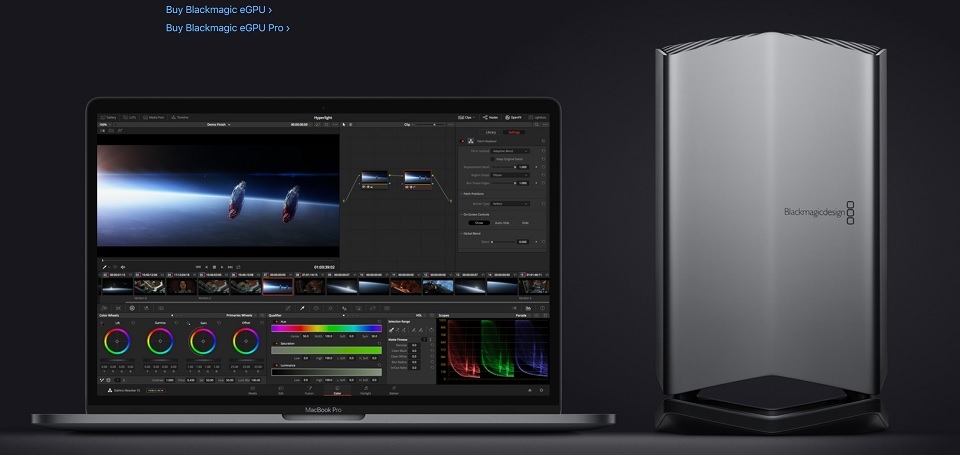Open the Curves palette icon
Viewport: 960px width, 455px height.
288,308
